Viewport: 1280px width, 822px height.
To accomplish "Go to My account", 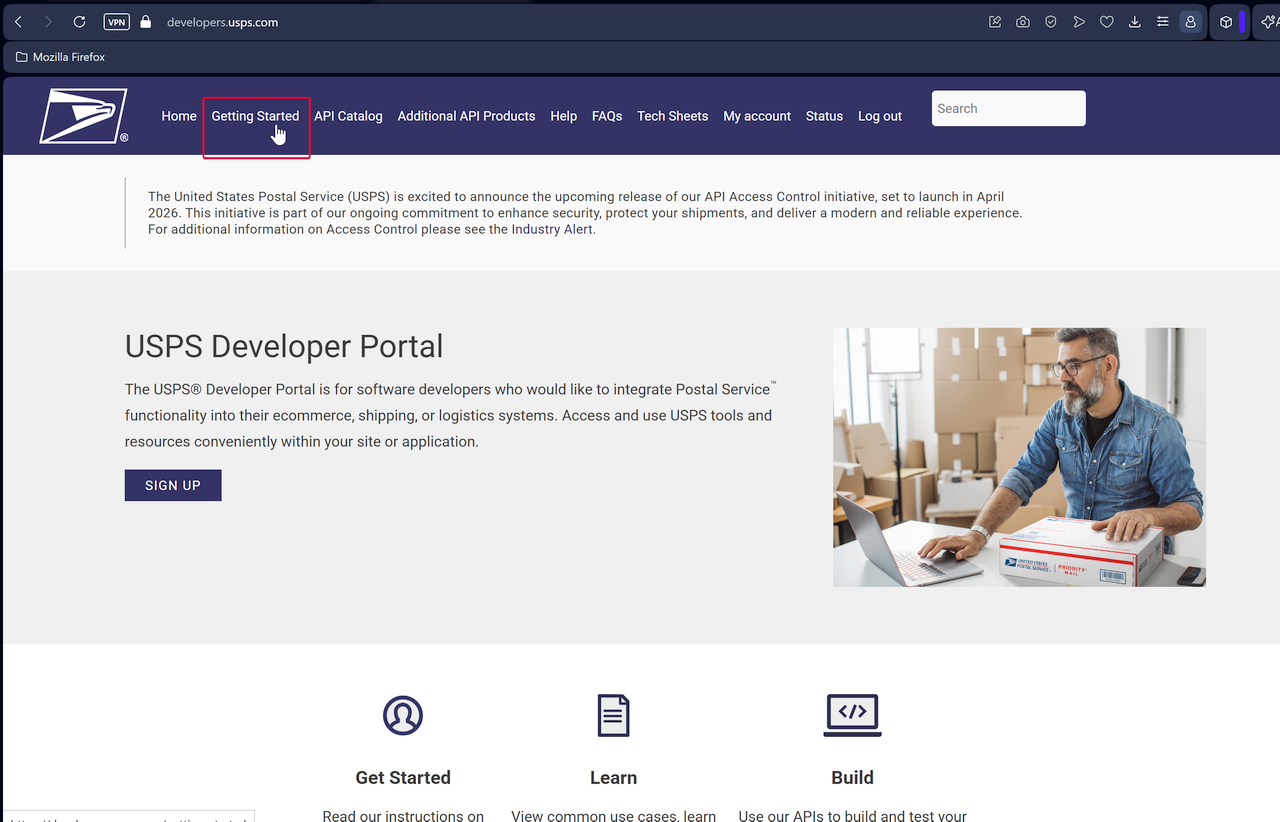I will pos(757,116).
